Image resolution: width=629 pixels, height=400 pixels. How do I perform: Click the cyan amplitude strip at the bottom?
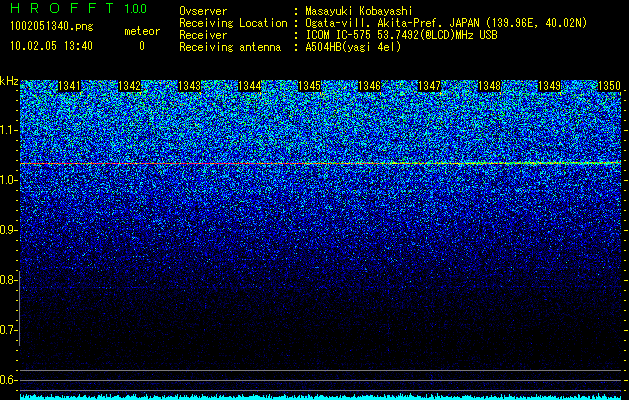click(x=321, y=397)
